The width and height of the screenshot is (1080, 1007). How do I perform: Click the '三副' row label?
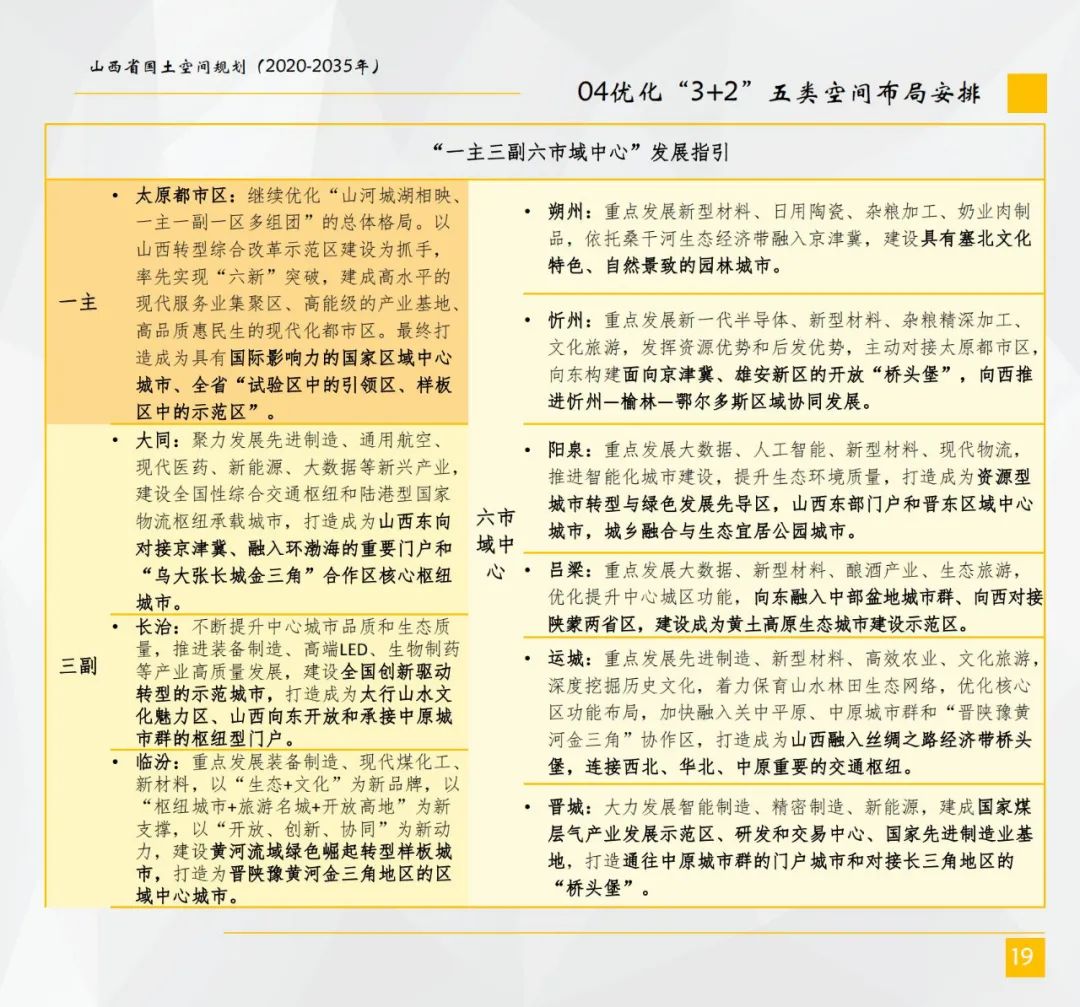(78, 665)
